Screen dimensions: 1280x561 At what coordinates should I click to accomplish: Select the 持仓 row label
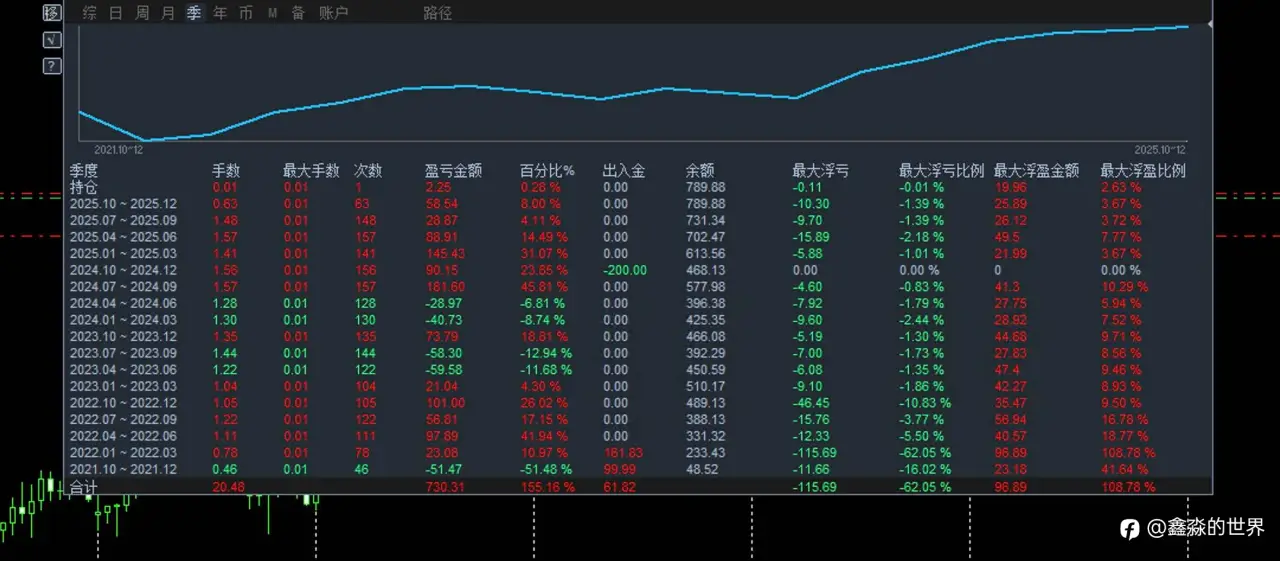84,187
